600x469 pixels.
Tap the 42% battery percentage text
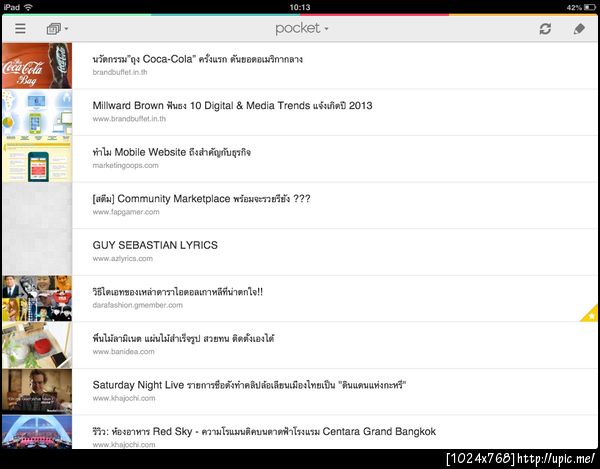pyautogui.click(x=574, y=7)
